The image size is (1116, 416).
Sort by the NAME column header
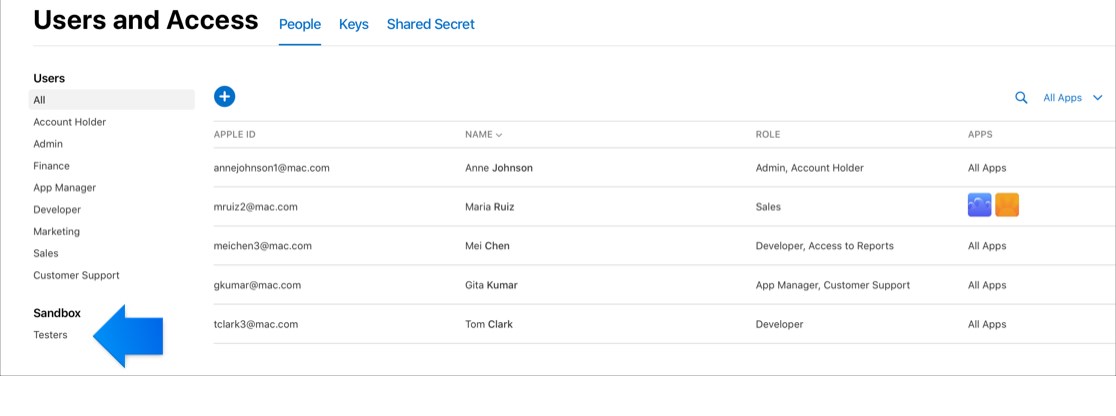(x=483, y=134)
